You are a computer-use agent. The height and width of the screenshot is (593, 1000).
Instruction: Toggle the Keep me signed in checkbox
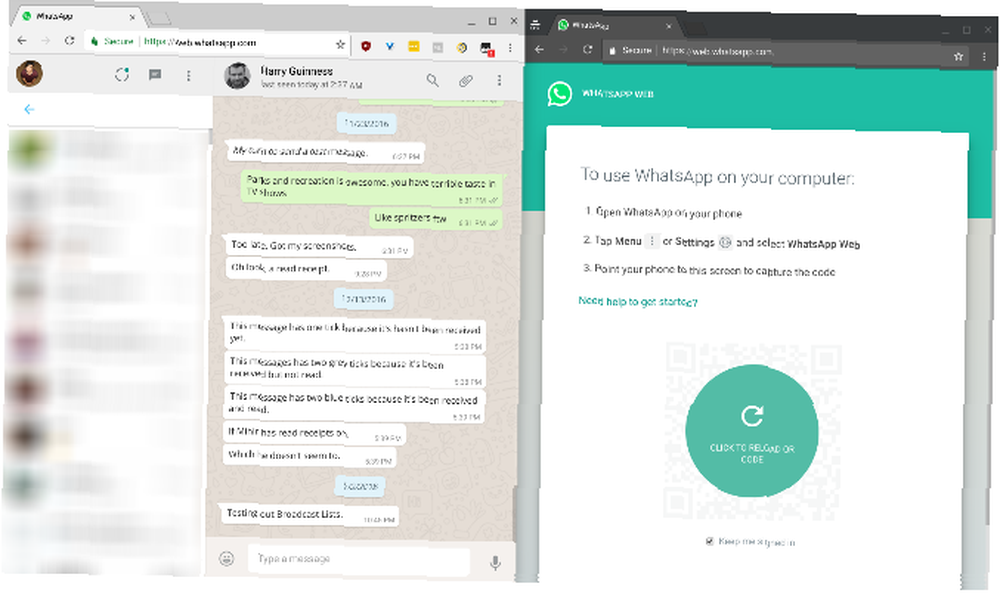coord(709,541)
